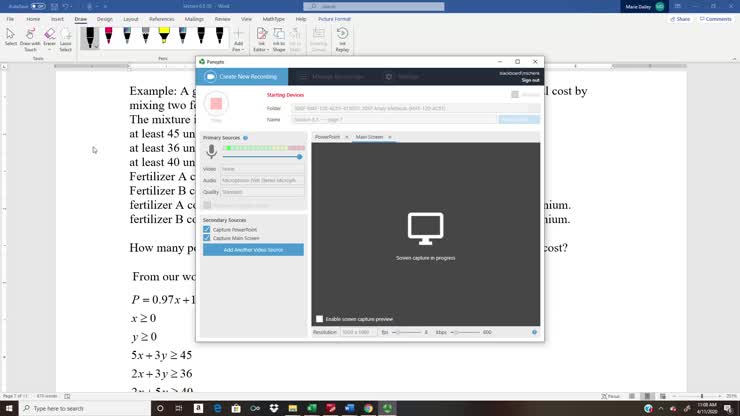740x416 pixels.
Task: Click the Ink to Shape button
Action: tap(279, 39)
